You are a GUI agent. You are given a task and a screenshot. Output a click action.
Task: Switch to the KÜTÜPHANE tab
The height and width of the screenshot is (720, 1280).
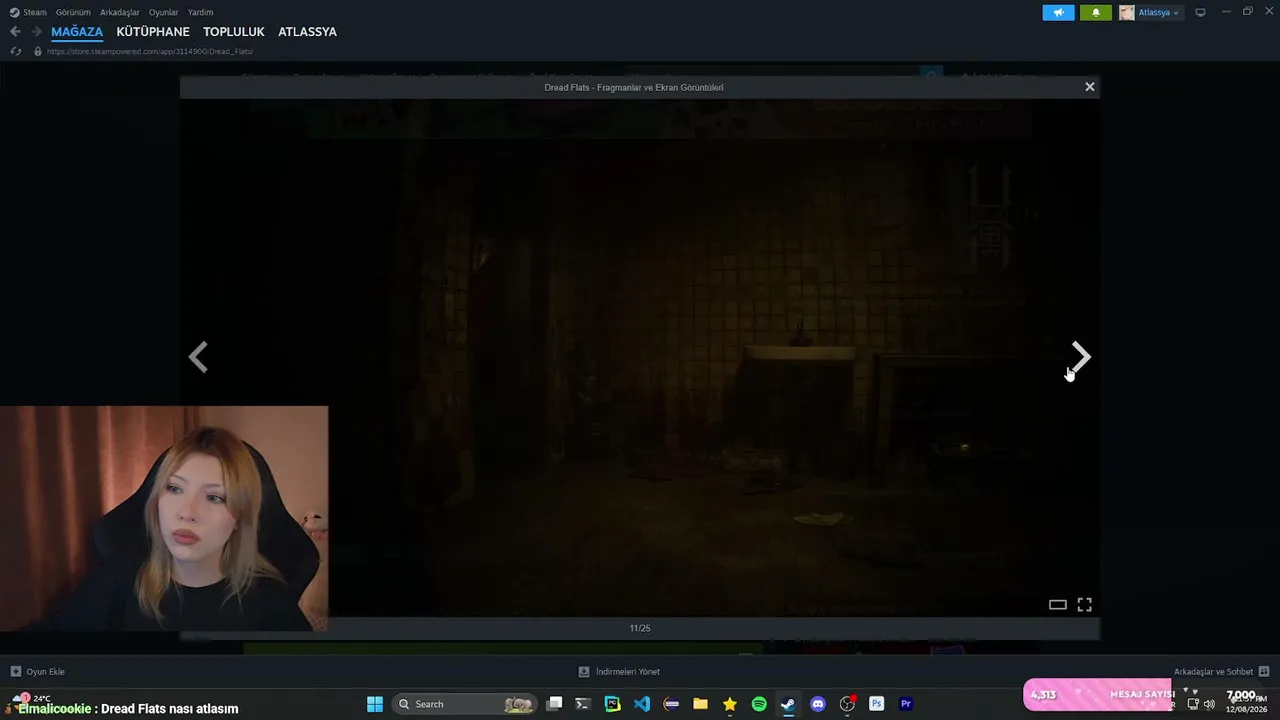pyautogui.click(x=153, y=32)
